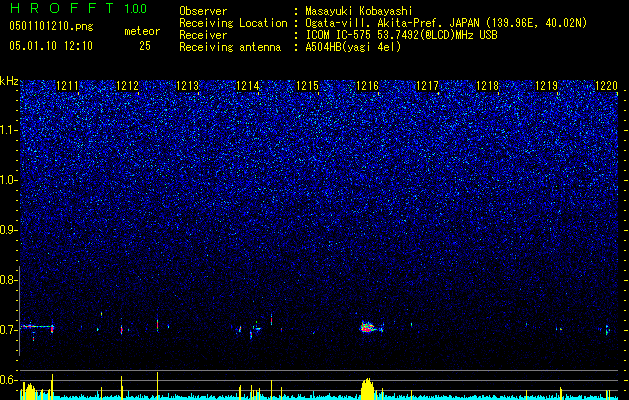The image size is (629, 400).
Task: Click the date stamp 05.01.10 12:10
Action: click(x=51, y=46)
